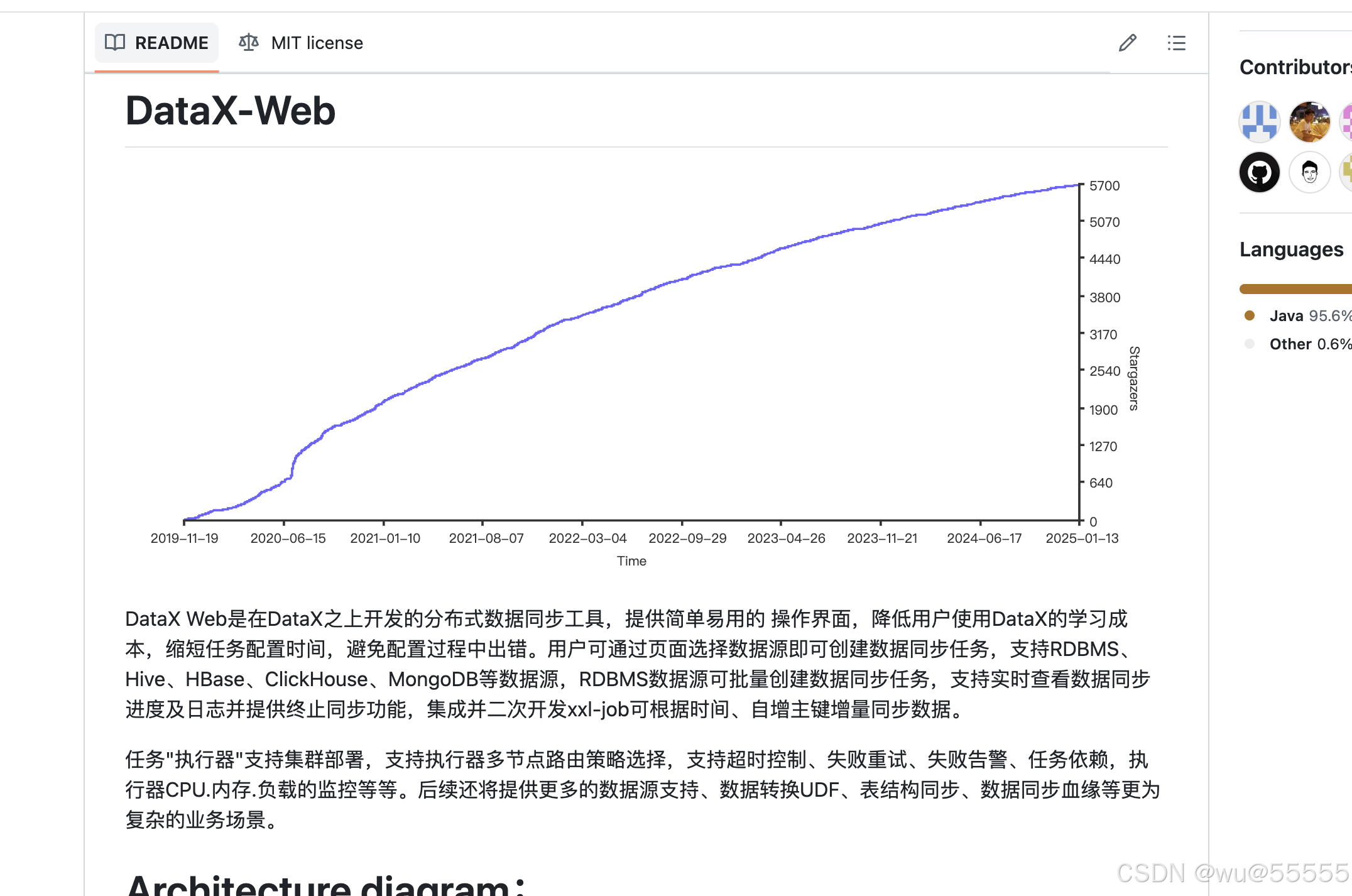Viewport: 1352px width, 896px height.
Task: Open the pink pixel contributor avatar
Action: tap(1346, 122)
